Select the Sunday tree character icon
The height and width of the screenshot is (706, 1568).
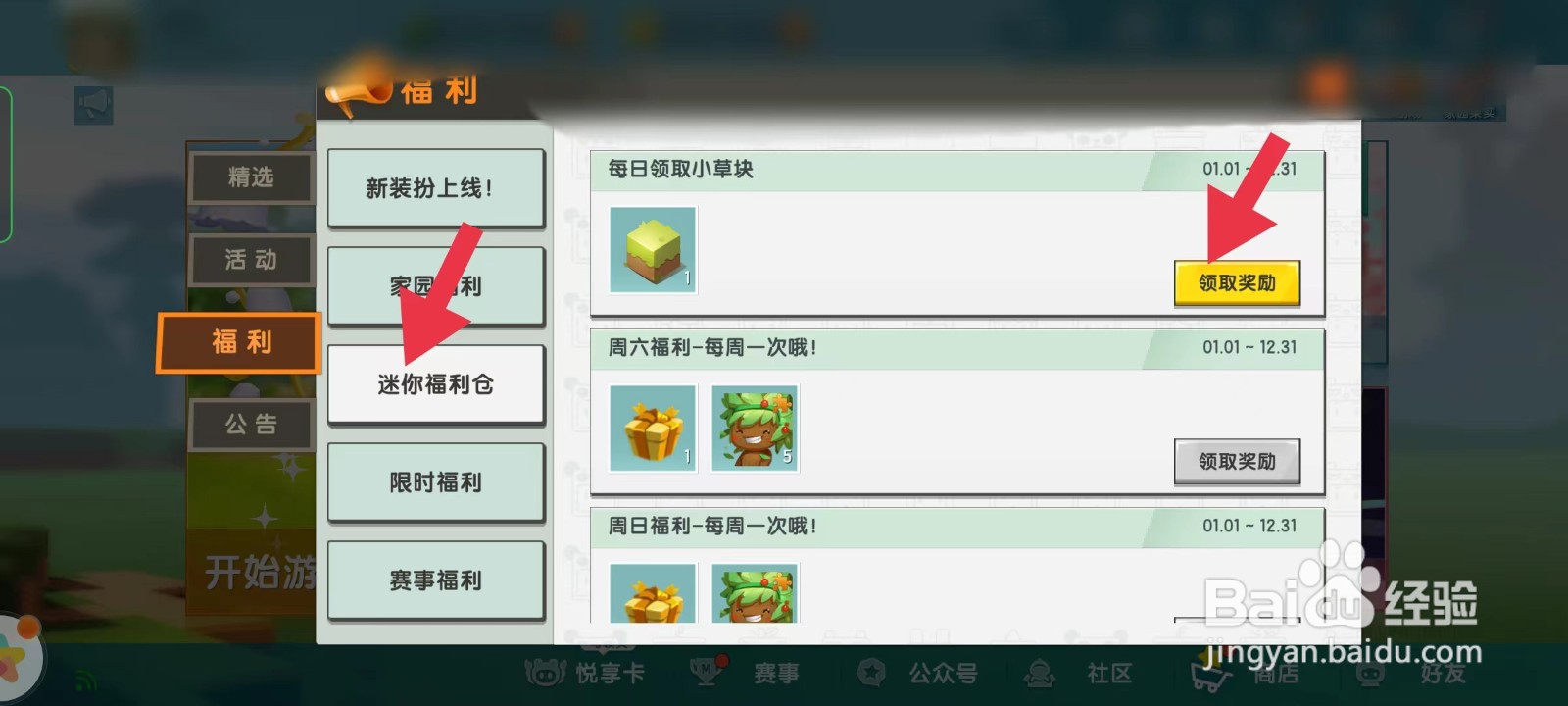[755, 593]
